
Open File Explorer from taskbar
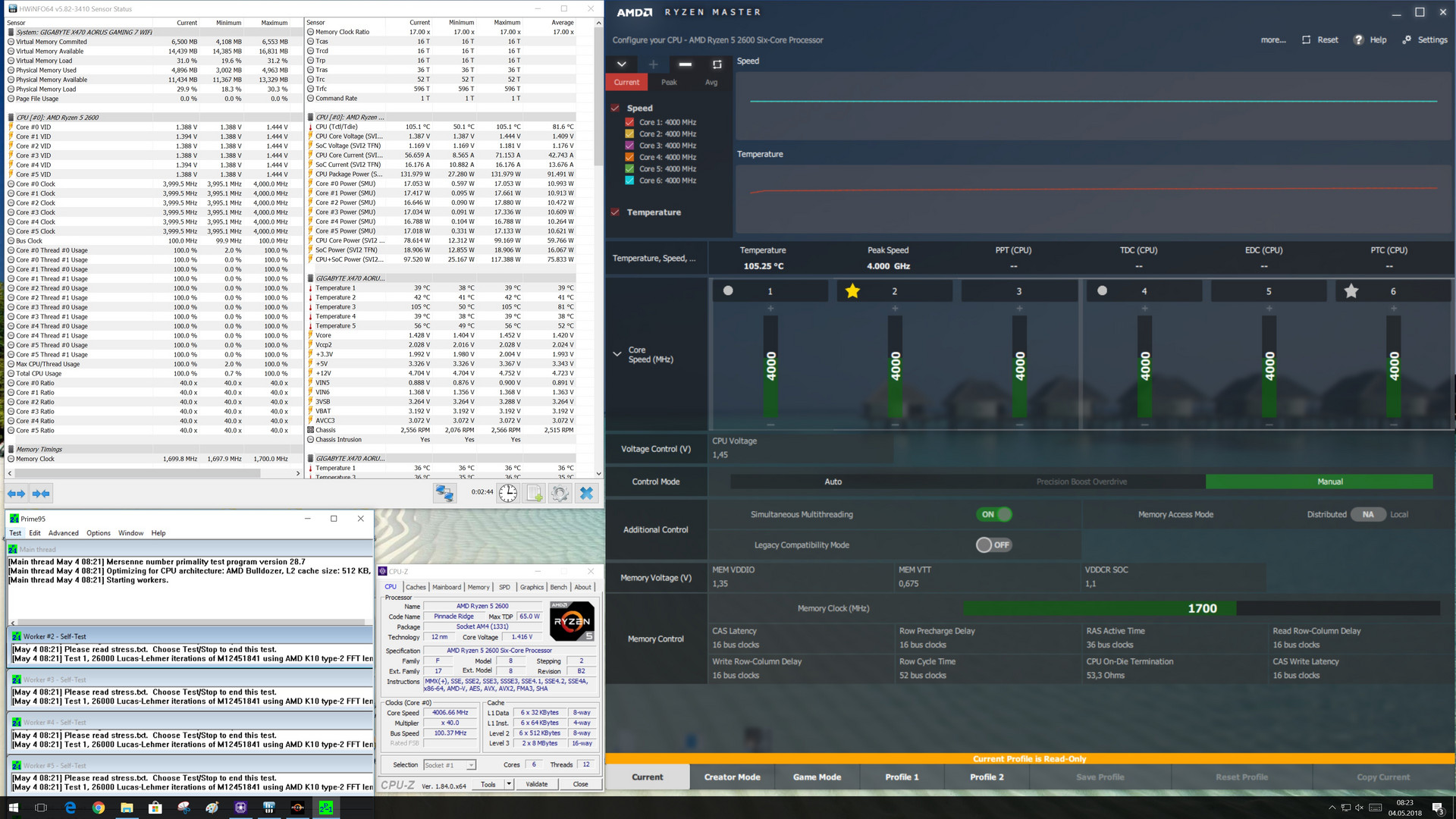(x=127, y=808)
